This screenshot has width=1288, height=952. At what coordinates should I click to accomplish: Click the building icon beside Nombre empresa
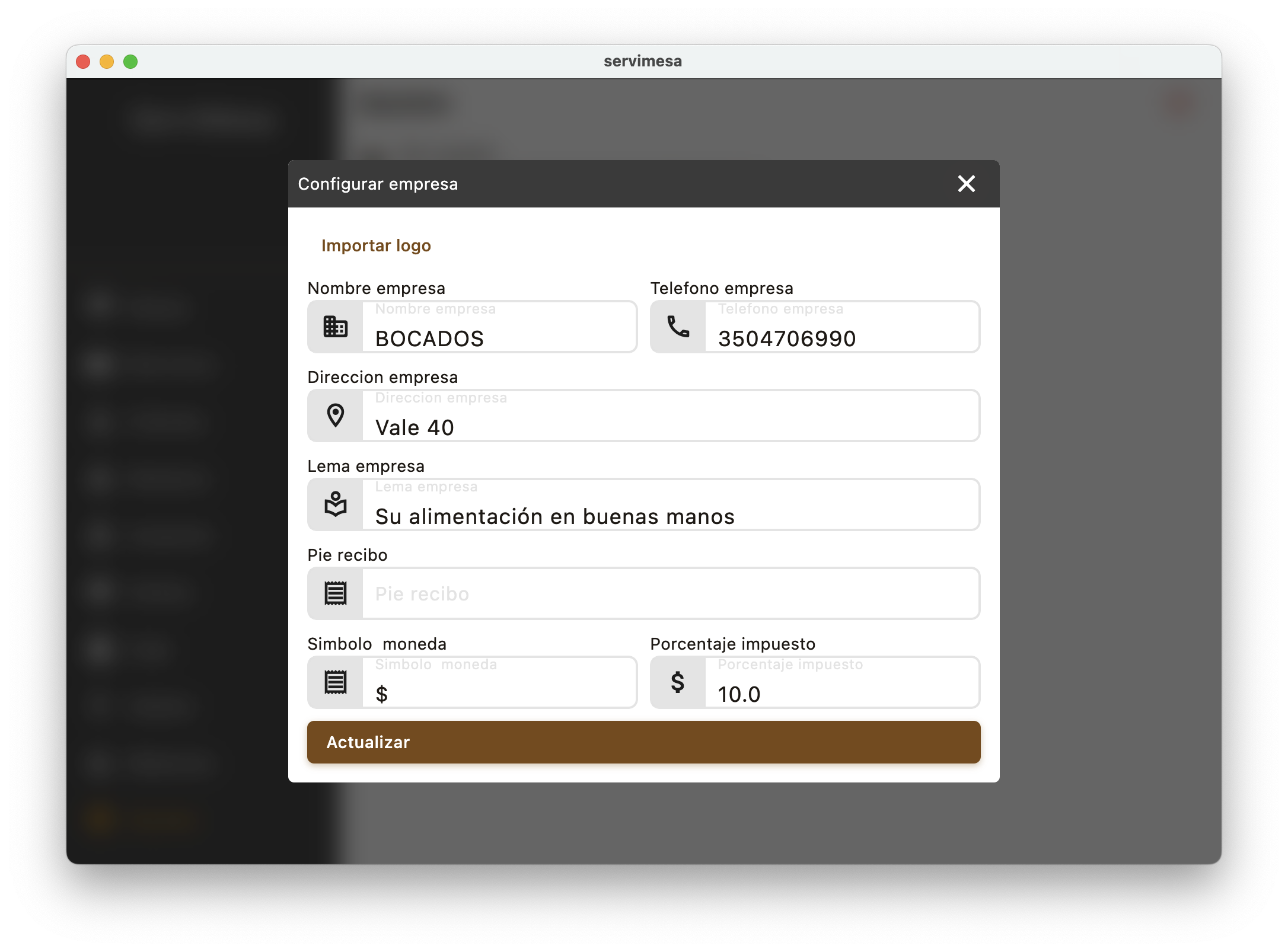point(335,327)
